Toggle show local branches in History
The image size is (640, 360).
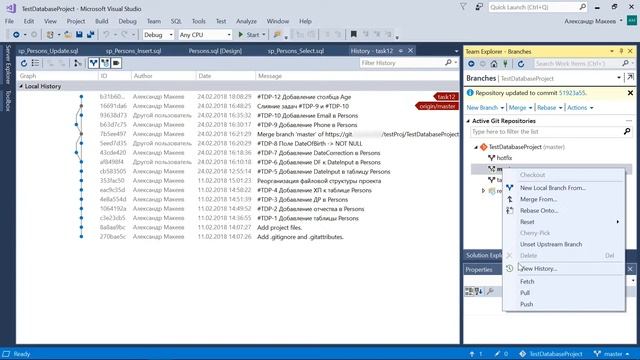click(93, 63)
